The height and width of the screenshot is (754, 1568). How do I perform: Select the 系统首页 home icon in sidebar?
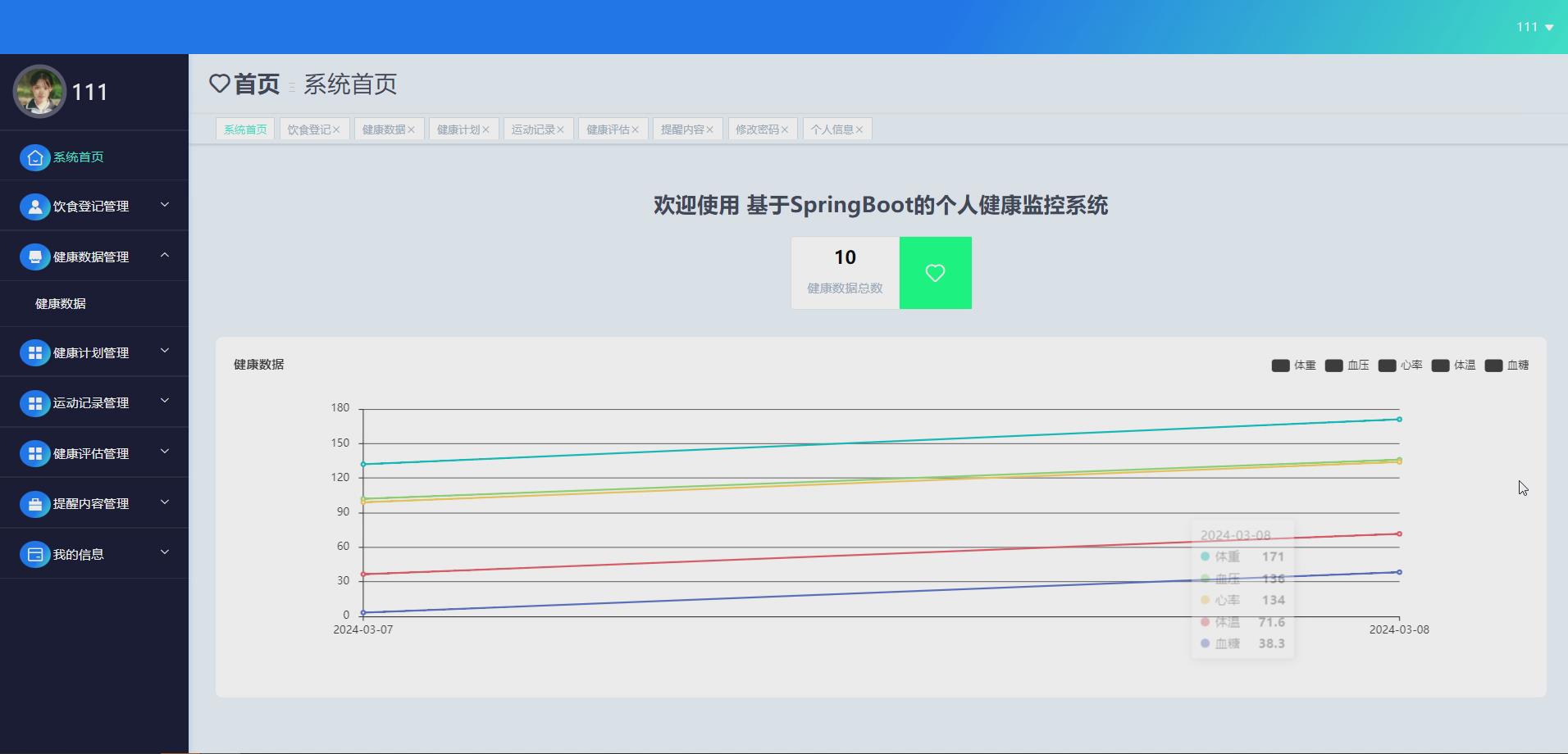[34, 157]
